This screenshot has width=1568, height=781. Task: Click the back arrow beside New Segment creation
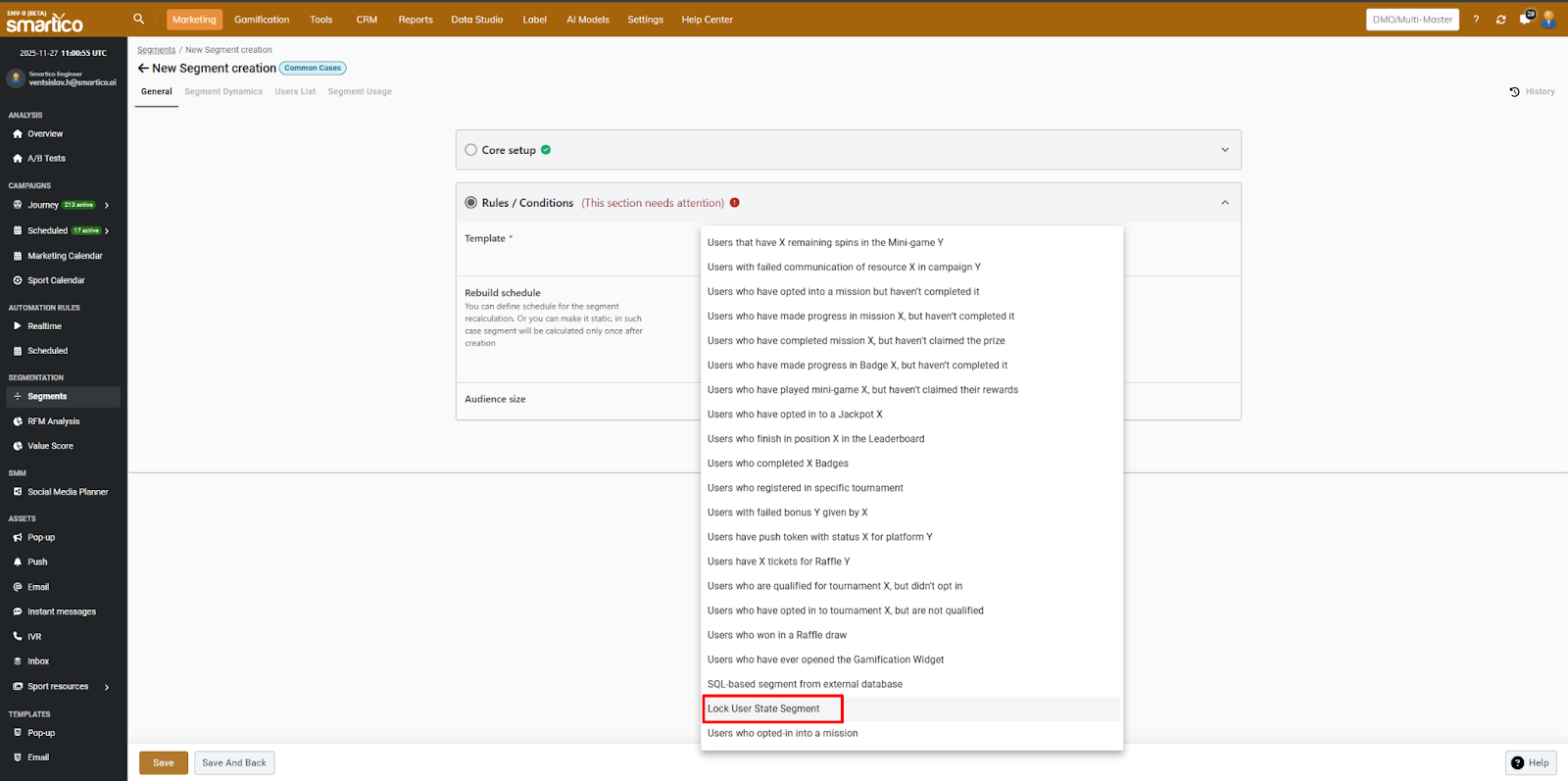(143, 69)
